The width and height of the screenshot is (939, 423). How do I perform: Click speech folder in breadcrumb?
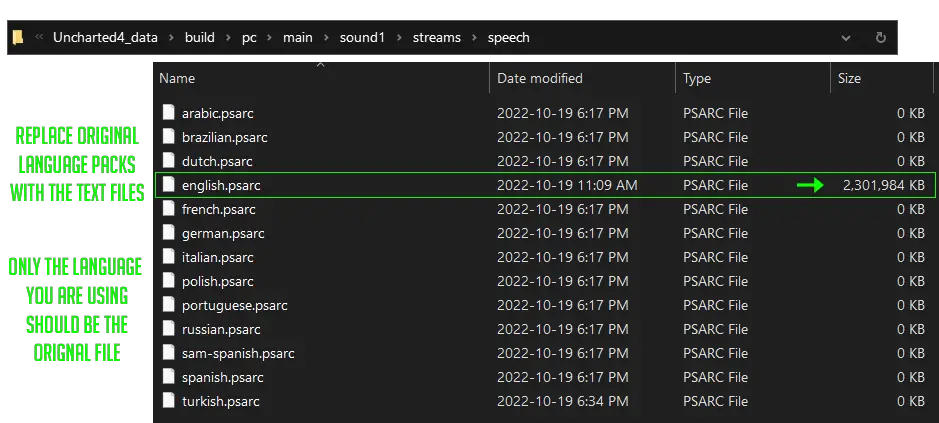pos(508,37)
